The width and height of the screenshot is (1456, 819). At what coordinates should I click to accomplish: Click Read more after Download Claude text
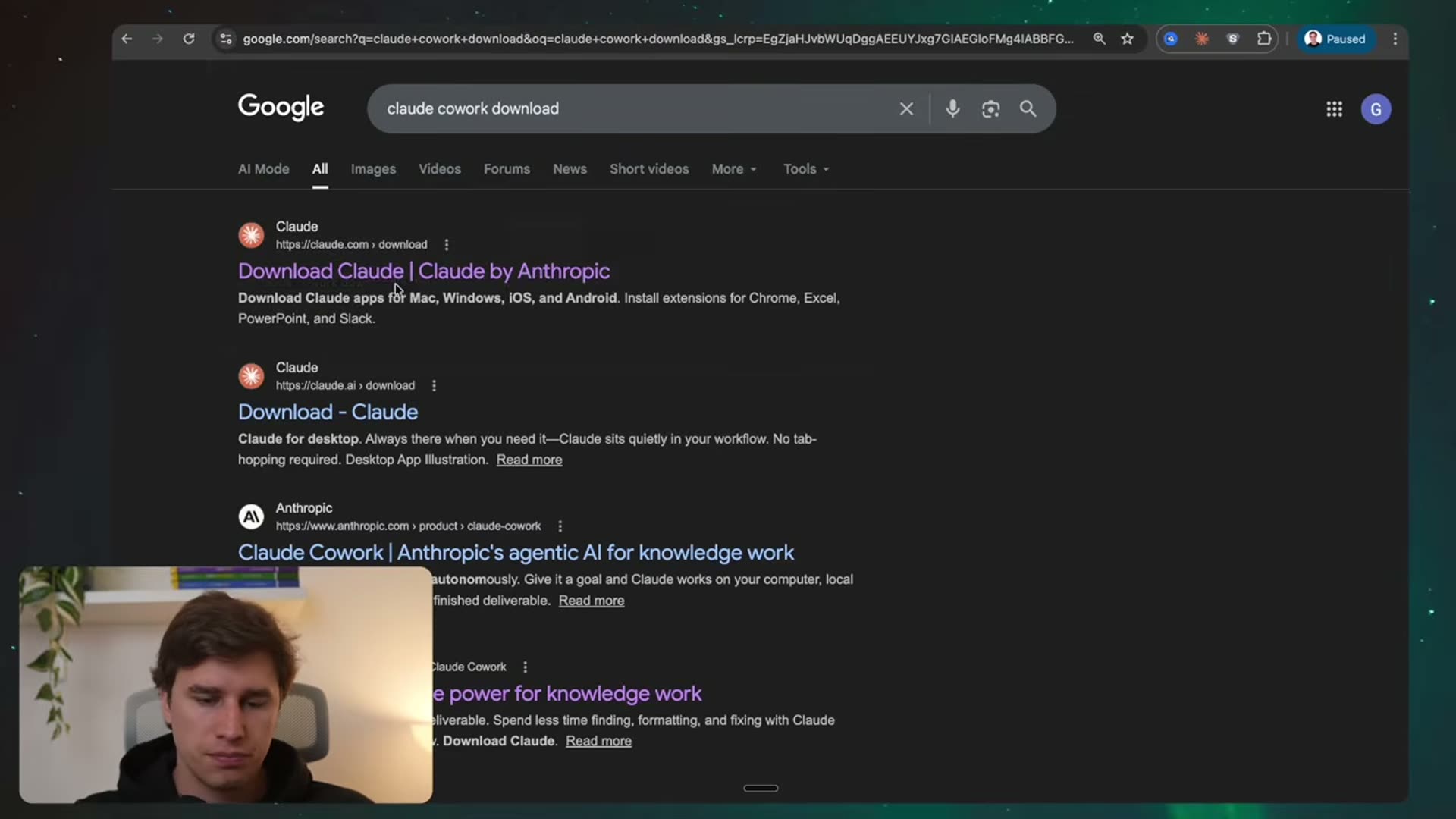tap(598, 741)
